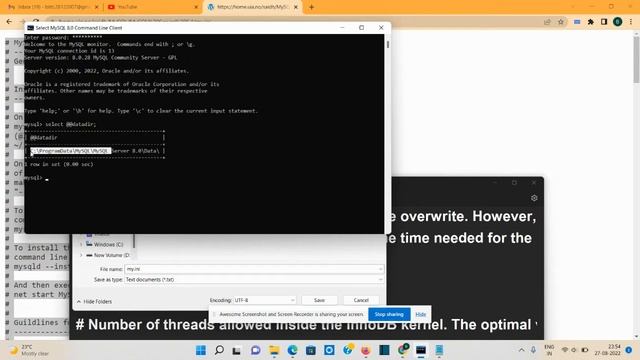Open the clock and date panel
This screenshot has width=640, height=360.
[607, 350]
